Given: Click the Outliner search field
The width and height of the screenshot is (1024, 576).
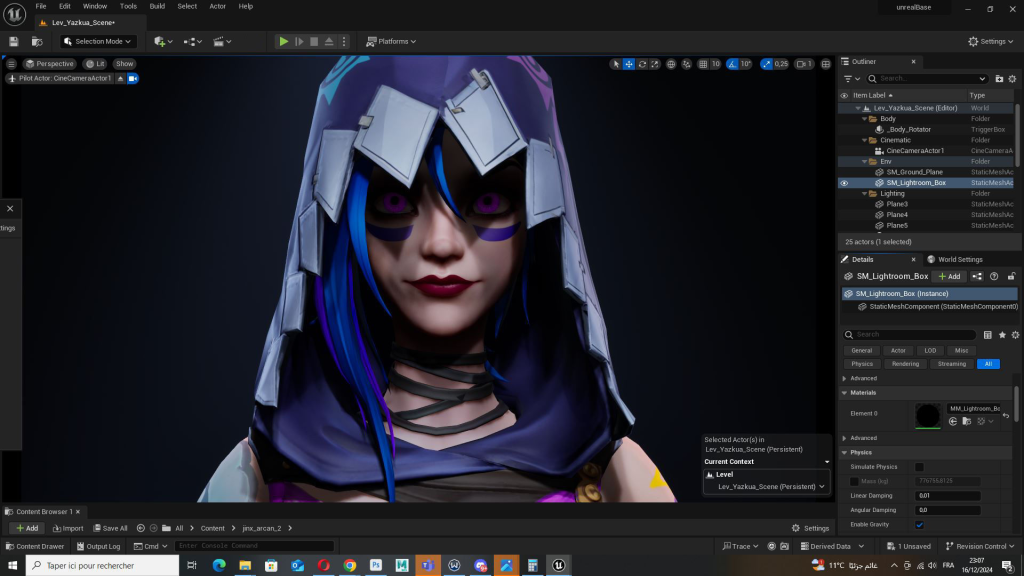Looking at the screenshot, I should (x=927, y=79).
